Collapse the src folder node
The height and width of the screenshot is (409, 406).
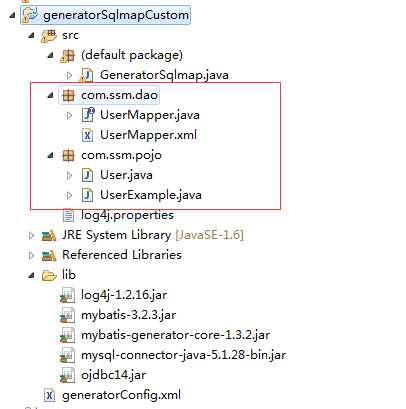coord(32,35)
